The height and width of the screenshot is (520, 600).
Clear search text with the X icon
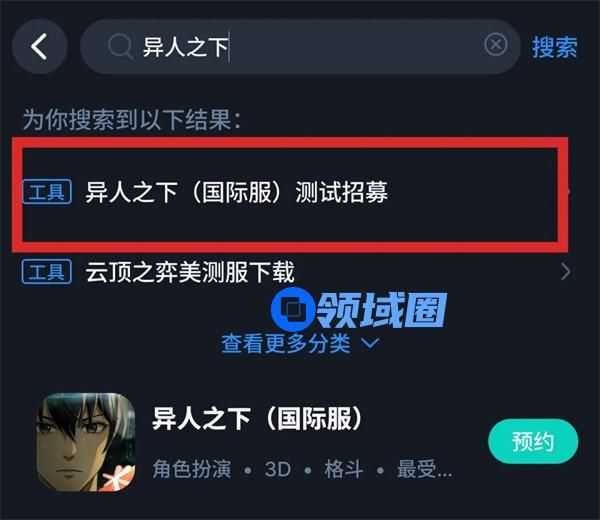point(496,45)
